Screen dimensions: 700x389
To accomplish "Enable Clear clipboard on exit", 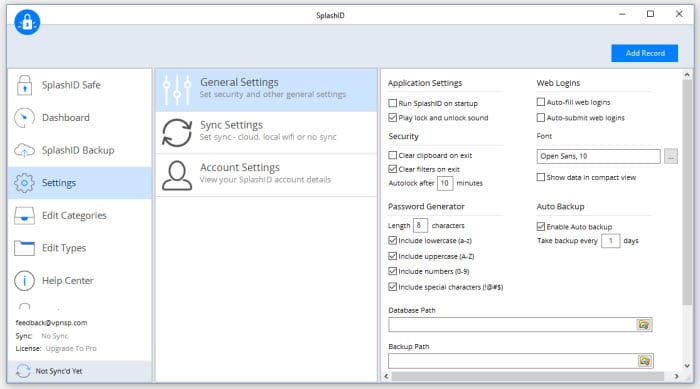I will tap(392, 155).
